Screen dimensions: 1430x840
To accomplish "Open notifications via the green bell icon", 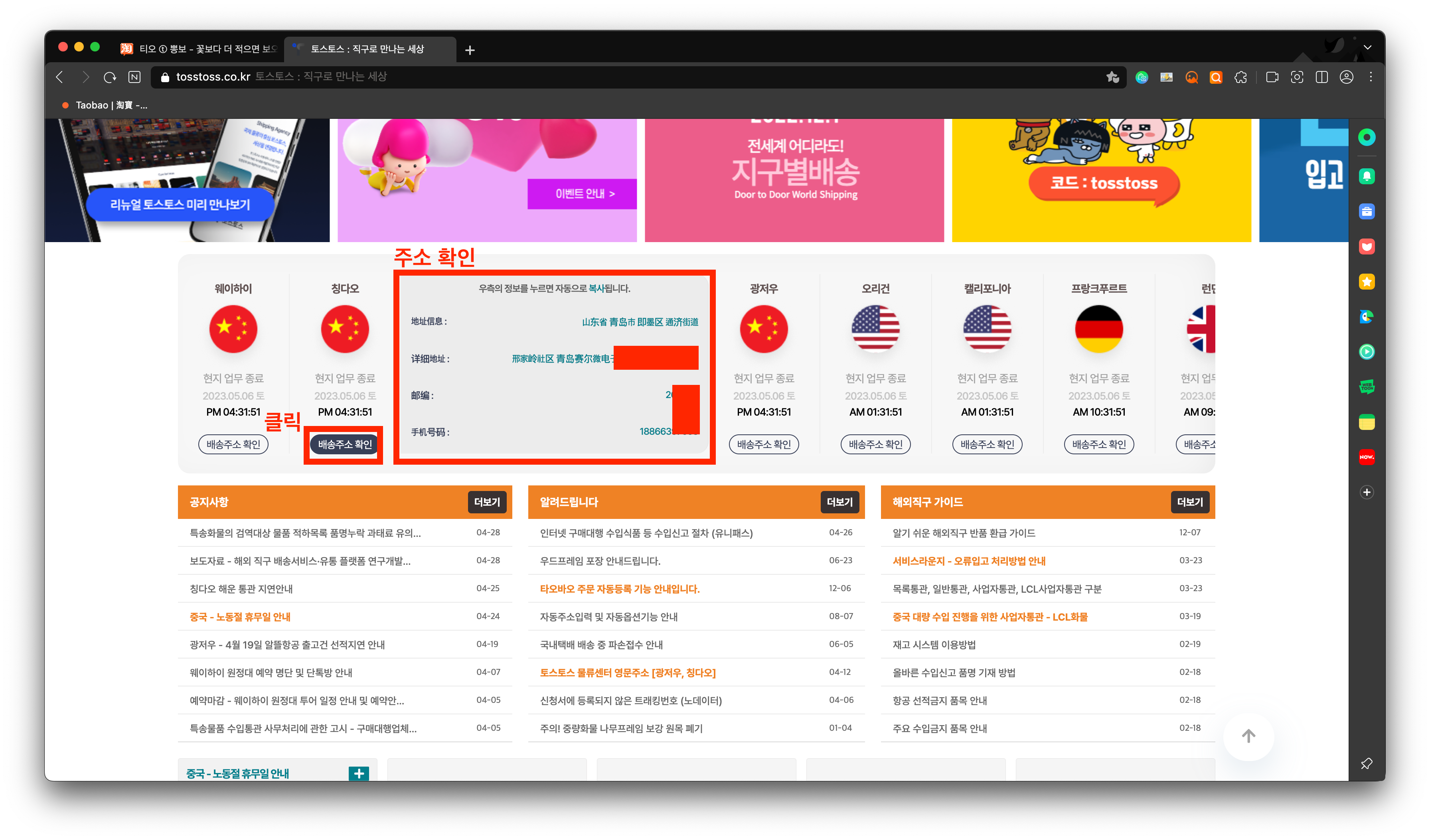I will click(x=1367, y=176).
